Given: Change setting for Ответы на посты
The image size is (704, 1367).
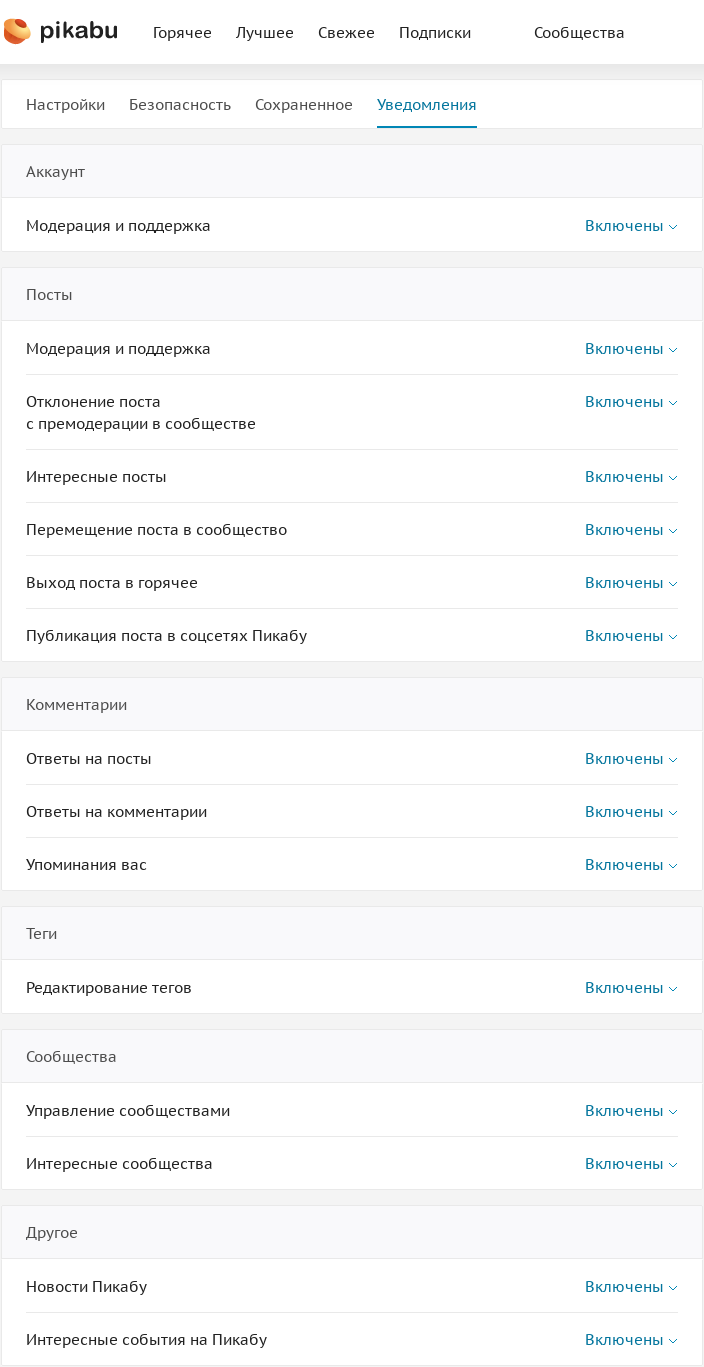Looking at the screenshot, I should coord(630,759).
